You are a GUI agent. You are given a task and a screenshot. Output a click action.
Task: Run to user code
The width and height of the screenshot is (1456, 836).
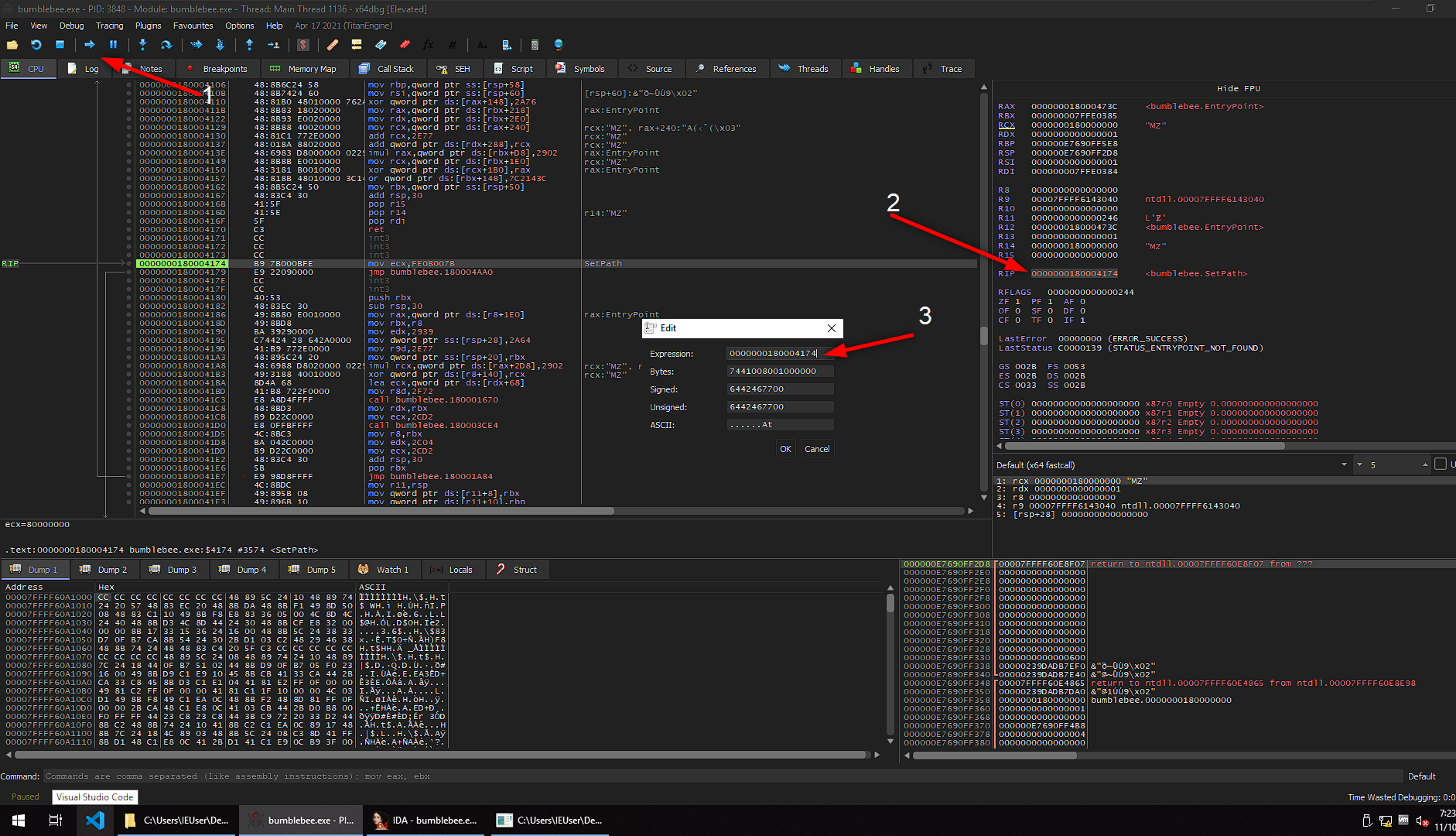coord(273,45)
